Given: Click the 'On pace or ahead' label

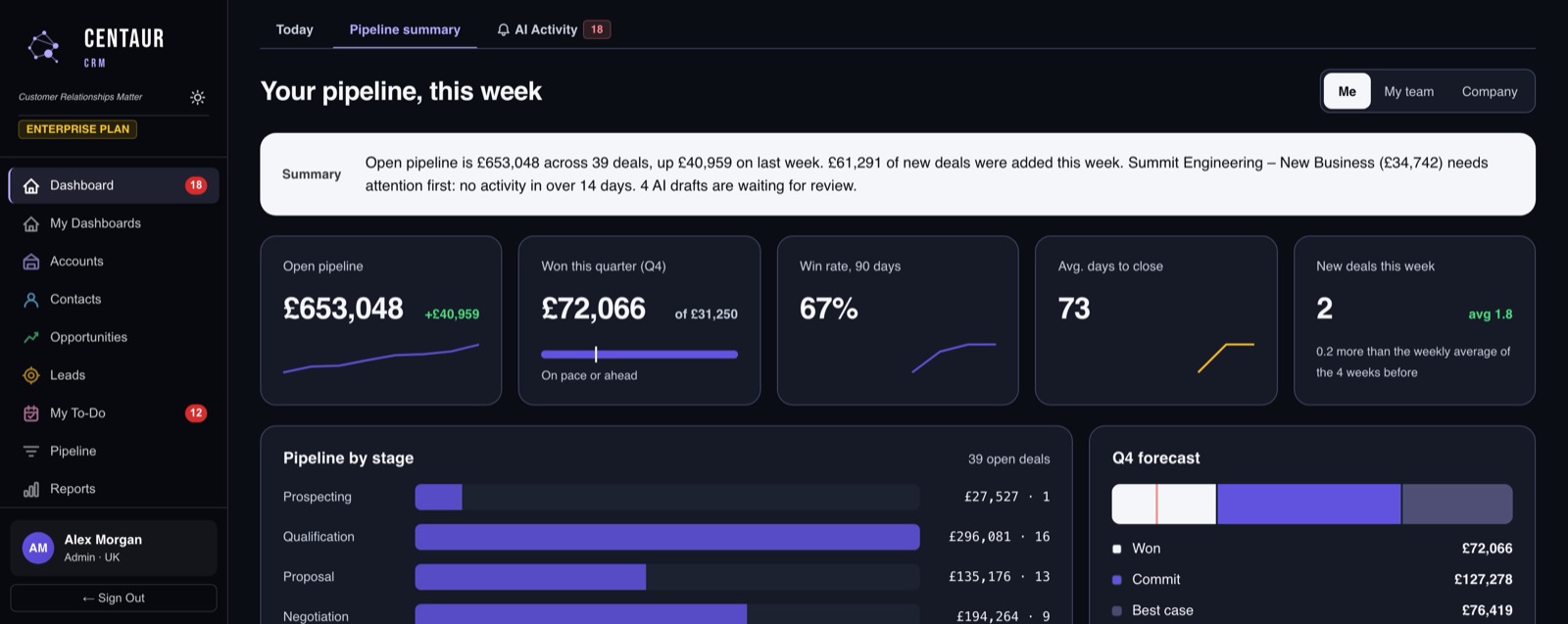Looking at the screenshot, I should (x=589, y=375).
